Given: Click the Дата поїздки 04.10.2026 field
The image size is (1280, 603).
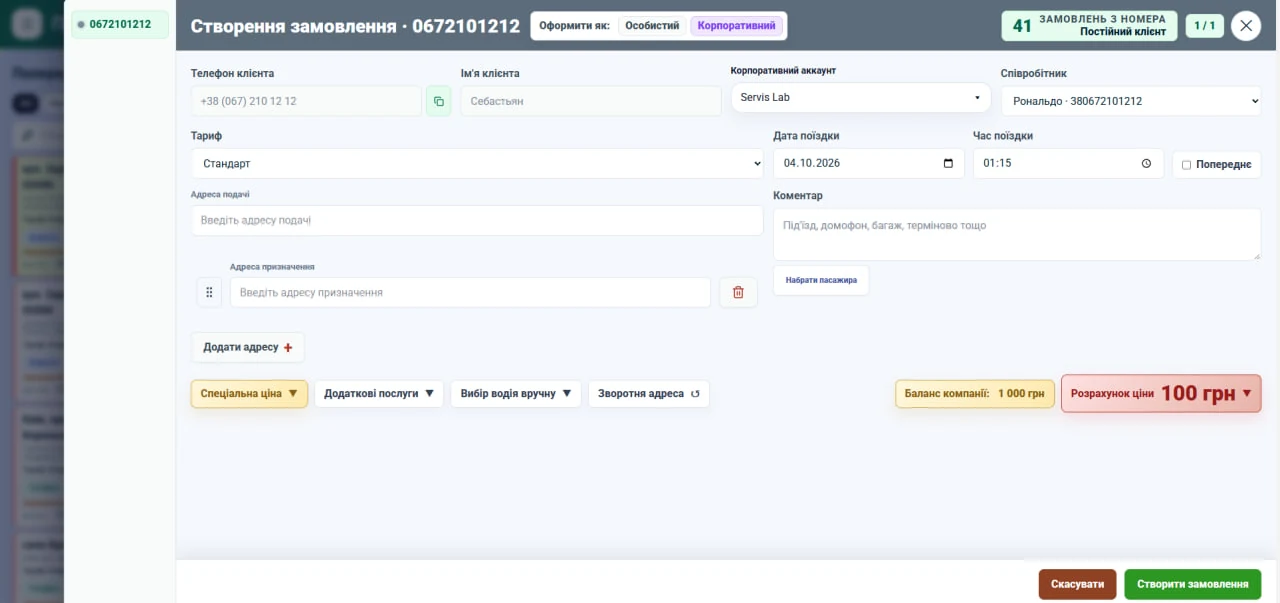Looking at the screenshot, I should coord(868,163).
